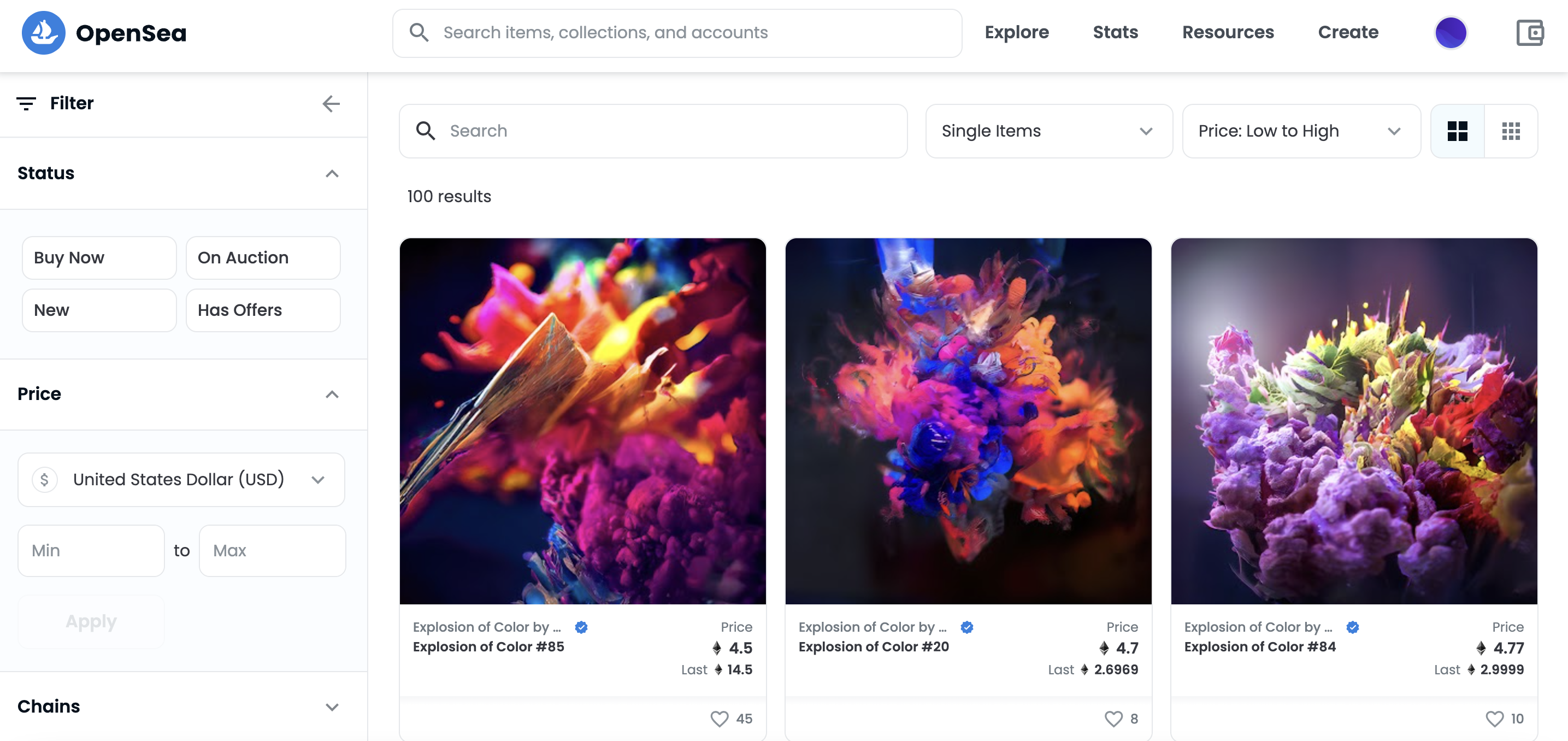Favorite Explosion of Color #84 with heart
The image size is (1568, 741).
coord(1494,719)
